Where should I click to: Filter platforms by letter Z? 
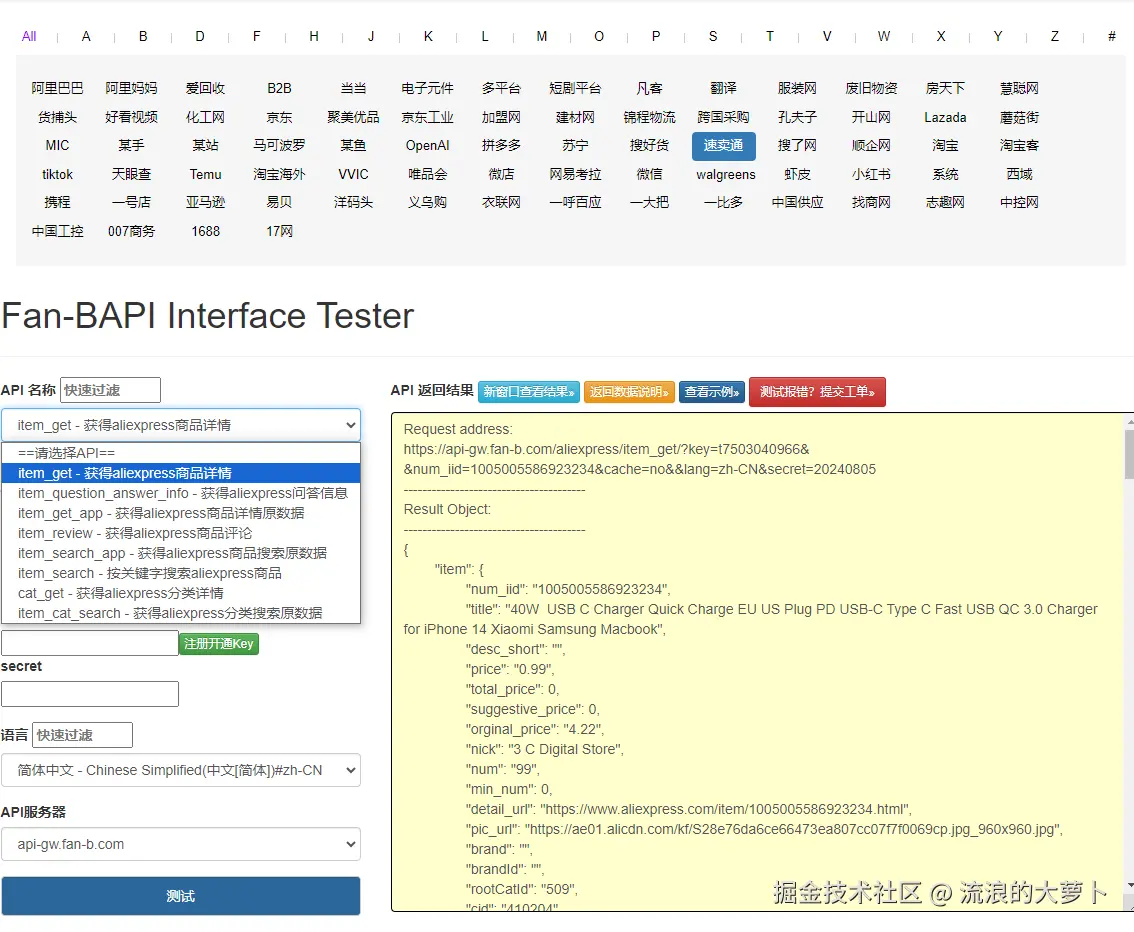pos(1054,36)
